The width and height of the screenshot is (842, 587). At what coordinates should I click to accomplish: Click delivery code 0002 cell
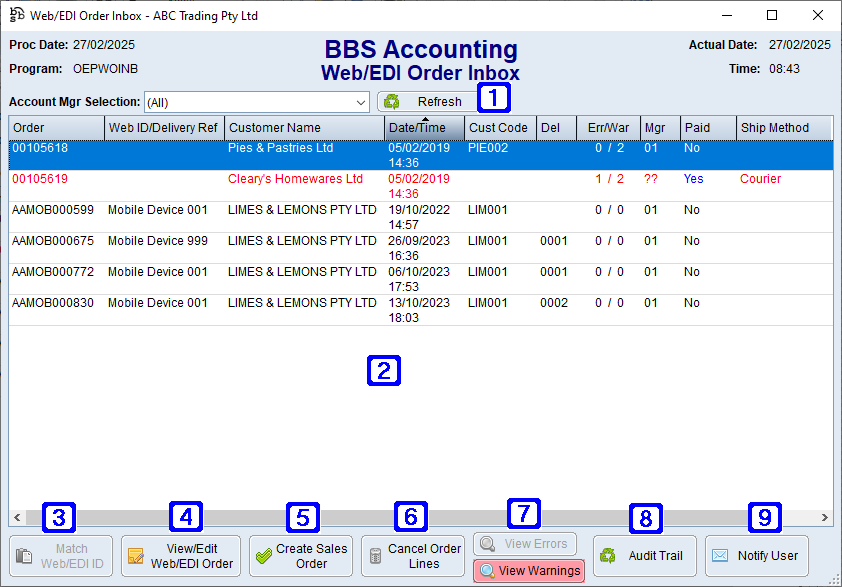point(554,303)
